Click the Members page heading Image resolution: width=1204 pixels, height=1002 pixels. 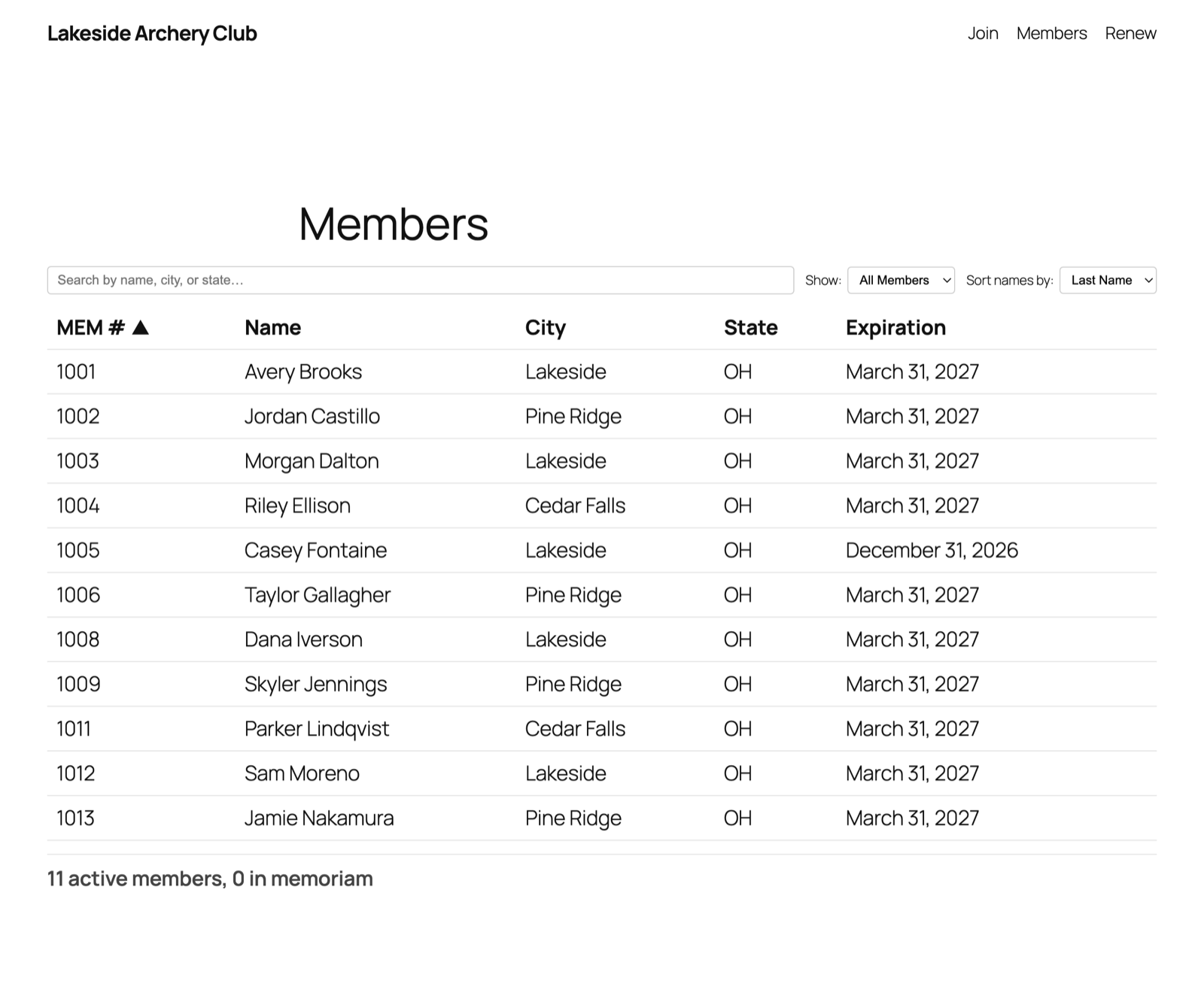tap(394, 223)
